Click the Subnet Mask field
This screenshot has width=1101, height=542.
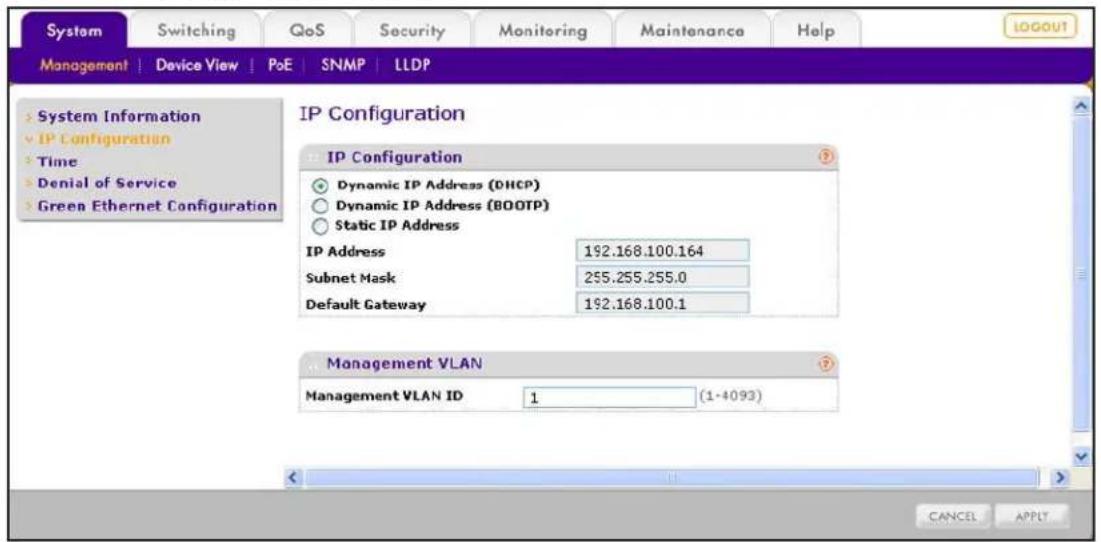coord(662,277)
